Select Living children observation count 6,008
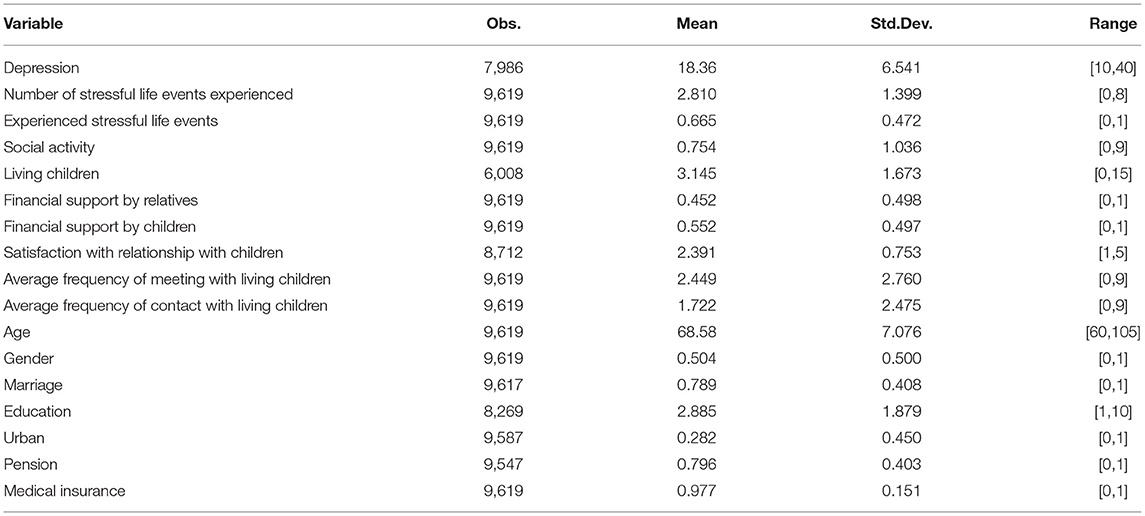The image size is (1145, 516). tap(506, 173)
